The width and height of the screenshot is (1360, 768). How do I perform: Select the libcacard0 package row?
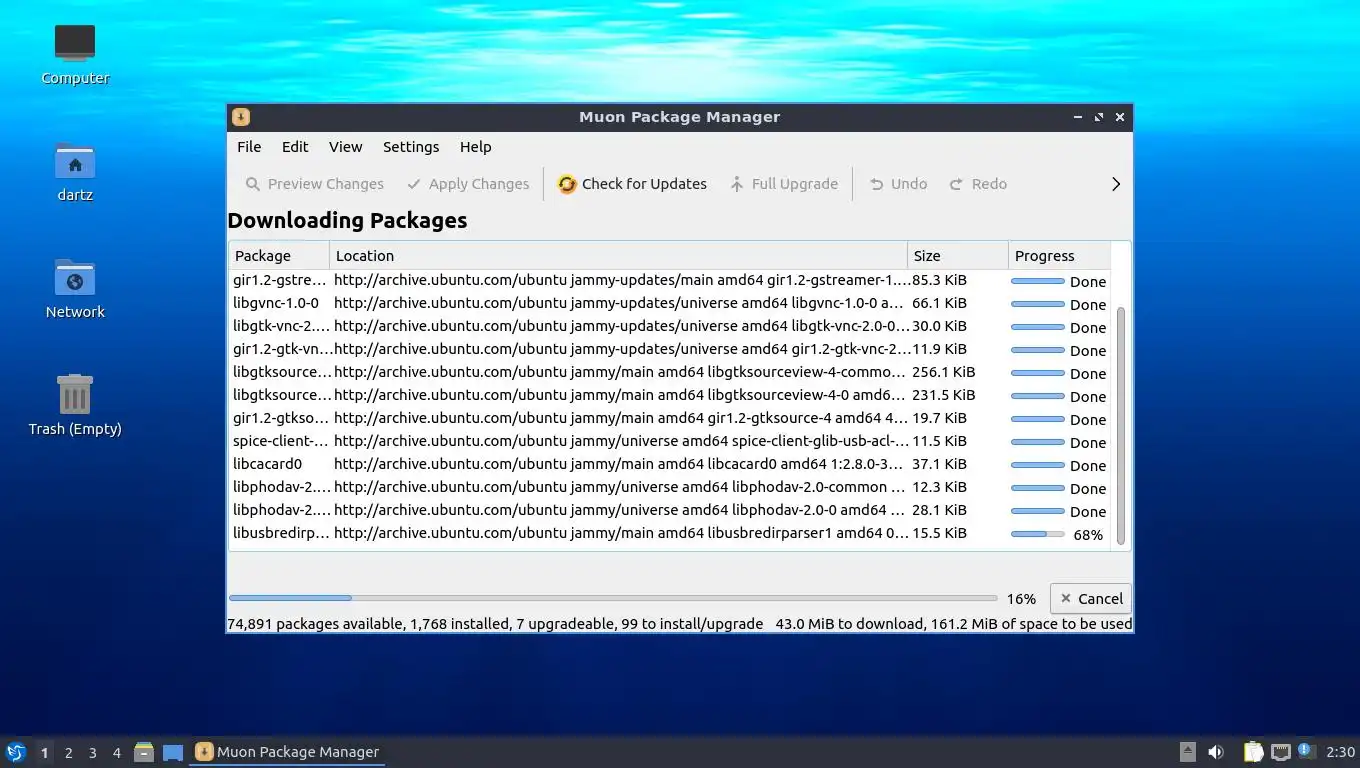point(670,464)
